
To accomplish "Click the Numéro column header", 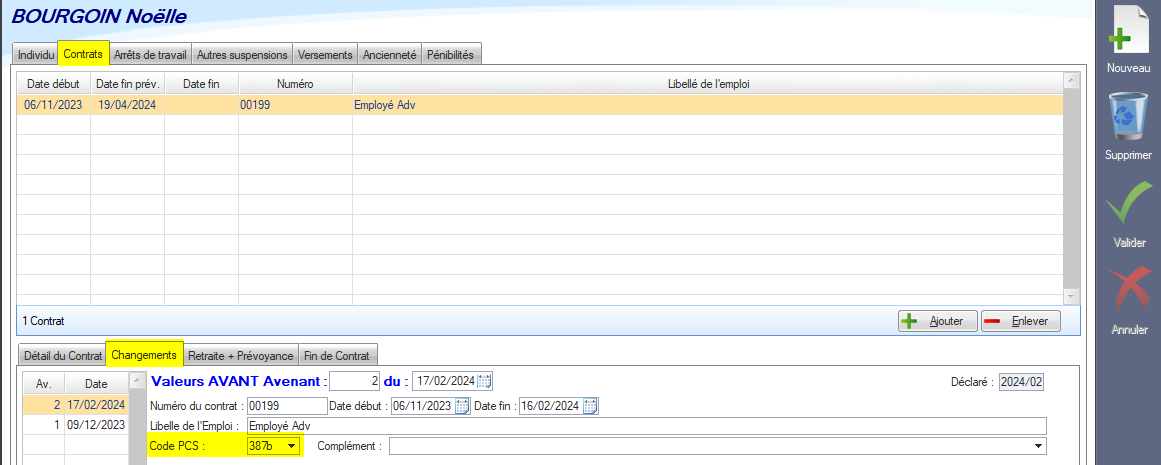I will [x=295, y=84].
